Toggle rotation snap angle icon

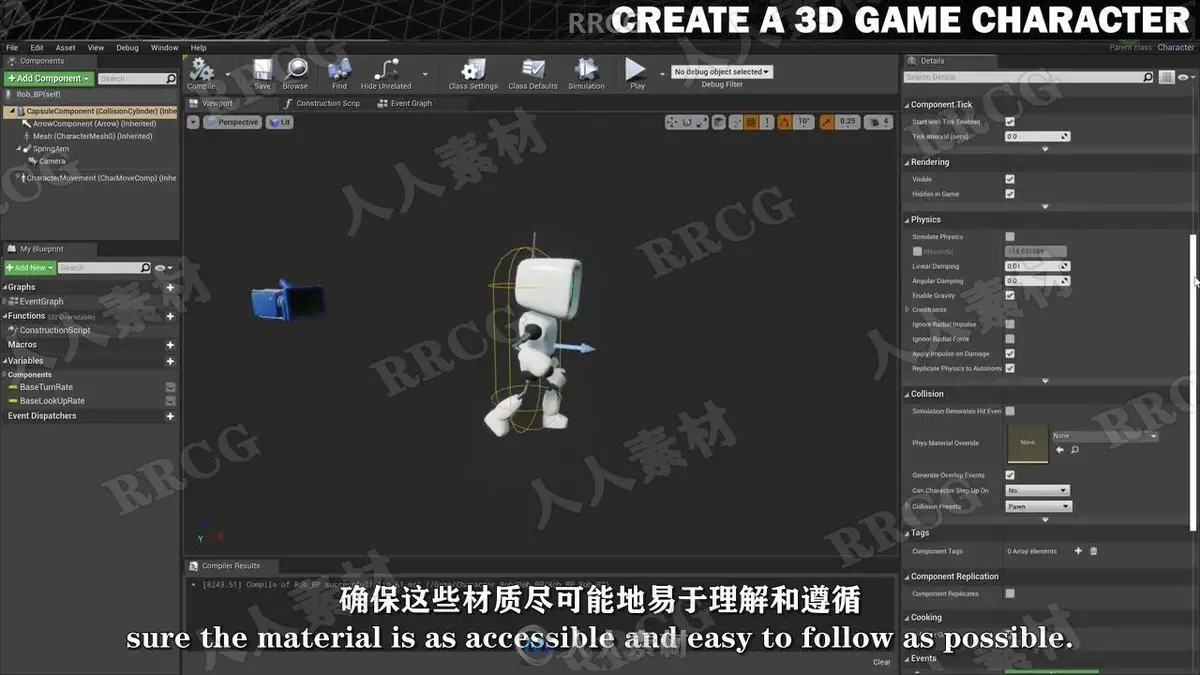tap(784, 122)
